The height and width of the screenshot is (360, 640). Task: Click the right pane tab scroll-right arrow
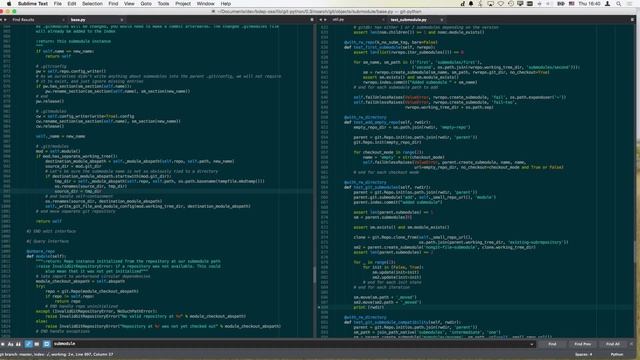[x=325, y=20]
